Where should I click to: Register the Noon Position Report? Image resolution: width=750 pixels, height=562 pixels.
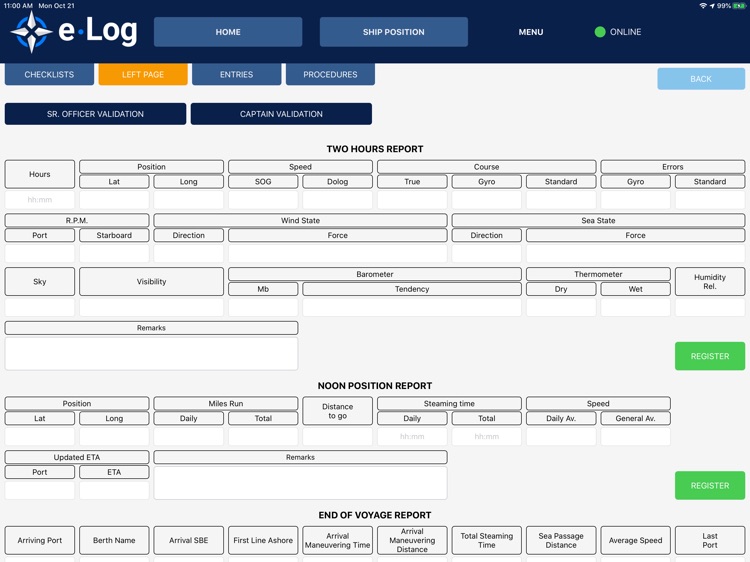tap(710, 485)
